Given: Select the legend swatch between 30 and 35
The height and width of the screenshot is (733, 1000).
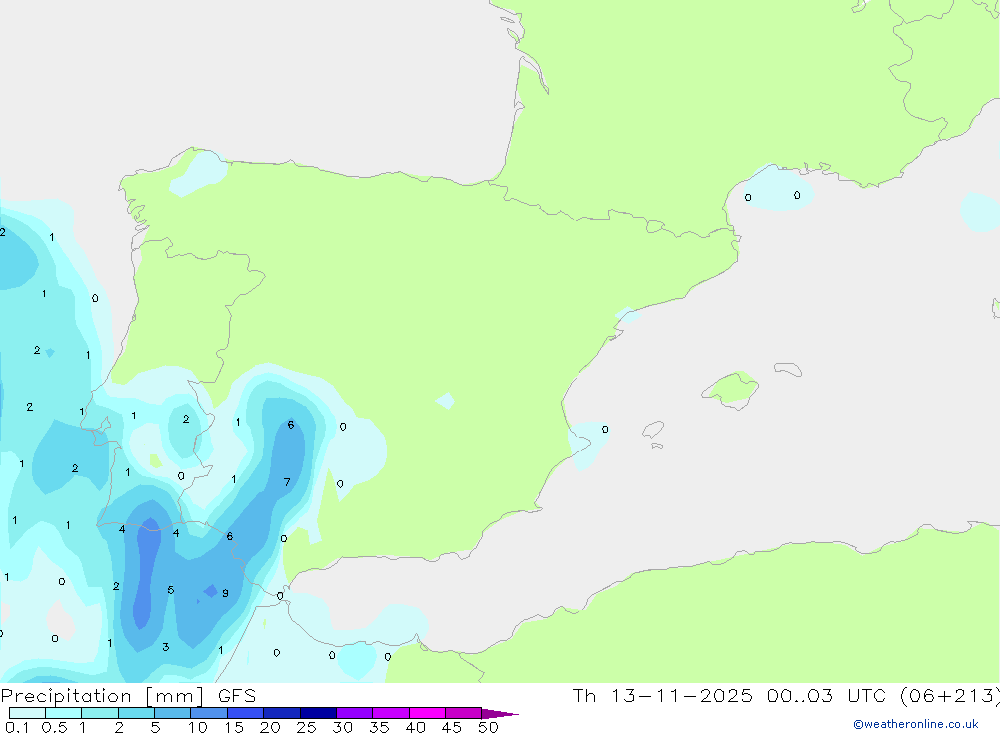Looking at the screenshot, I should (354, 713).
